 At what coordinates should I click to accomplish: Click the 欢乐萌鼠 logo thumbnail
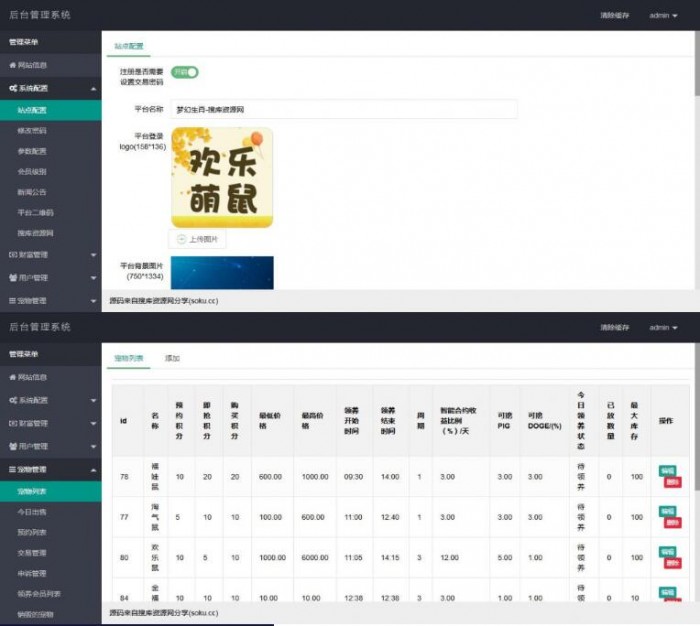pos(222,177)
